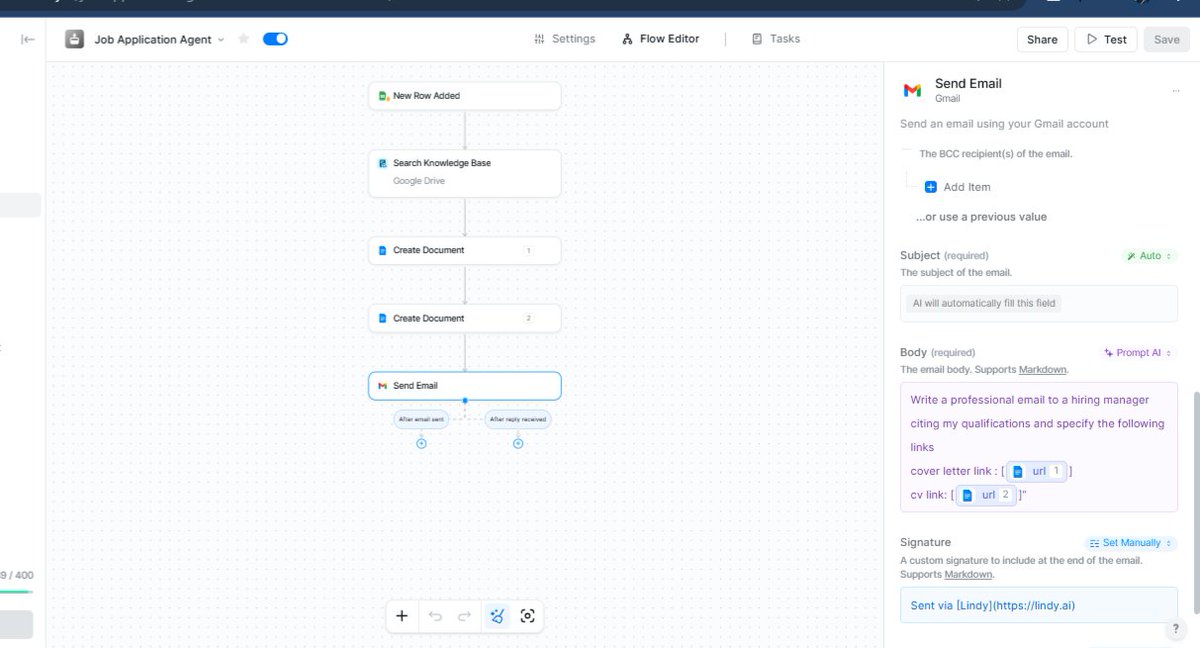1200x648 pixels.
Task: Open the Signature Set Manually dropdown
Action: 1132,543
